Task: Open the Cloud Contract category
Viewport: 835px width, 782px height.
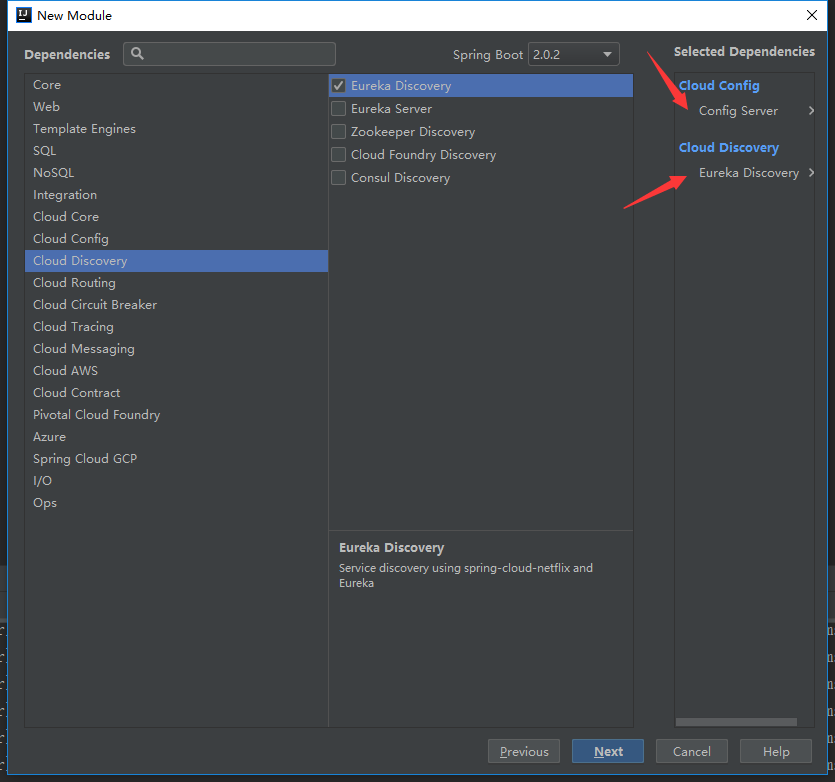Action: [x=176, y=393]
